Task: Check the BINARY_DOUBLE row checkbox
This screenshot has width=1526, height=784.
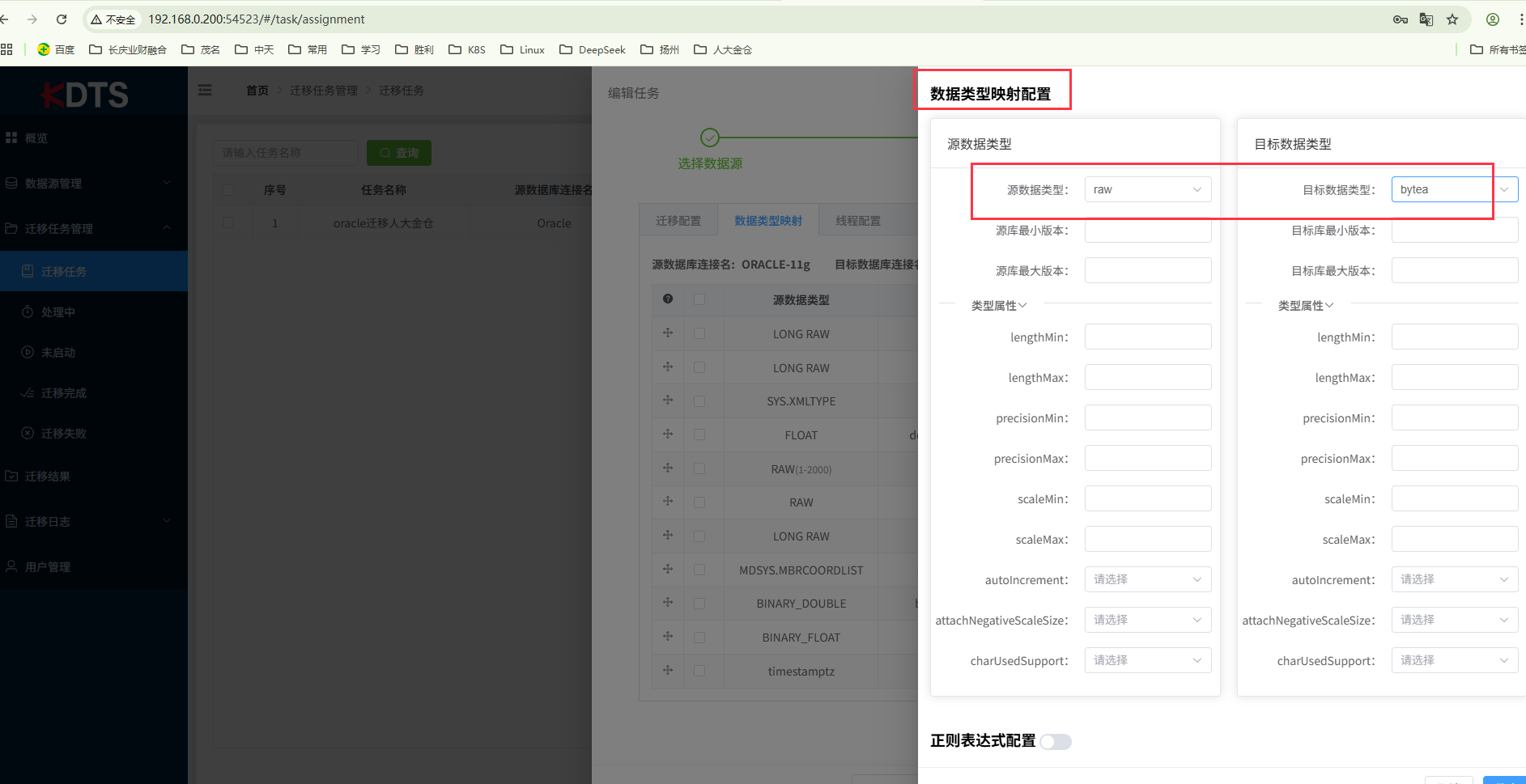Action: (x=699, y=604)
